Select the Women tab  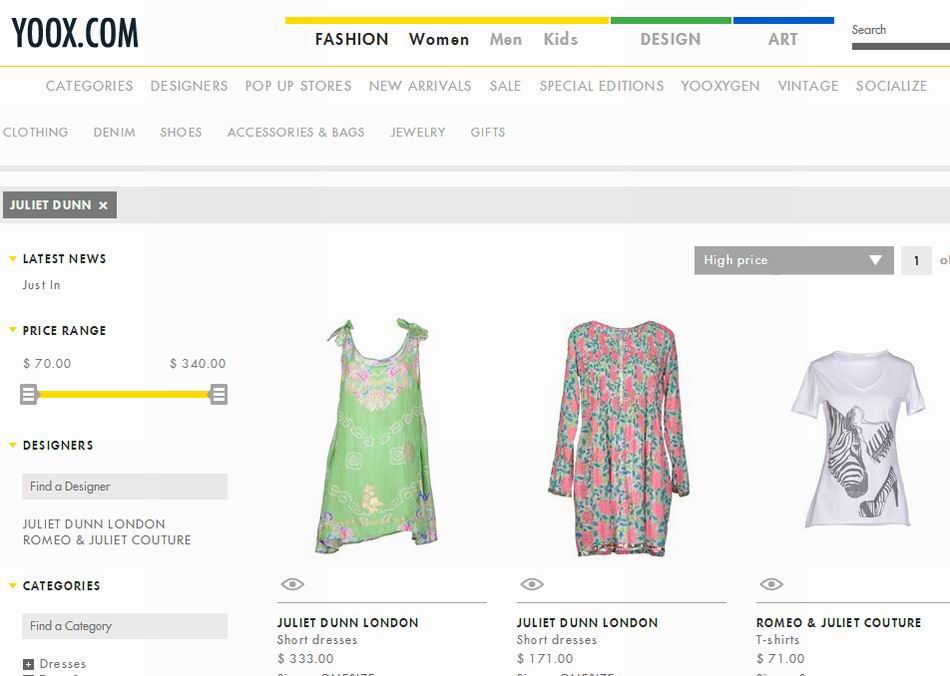pyautogui.click(x=439, y=39)
